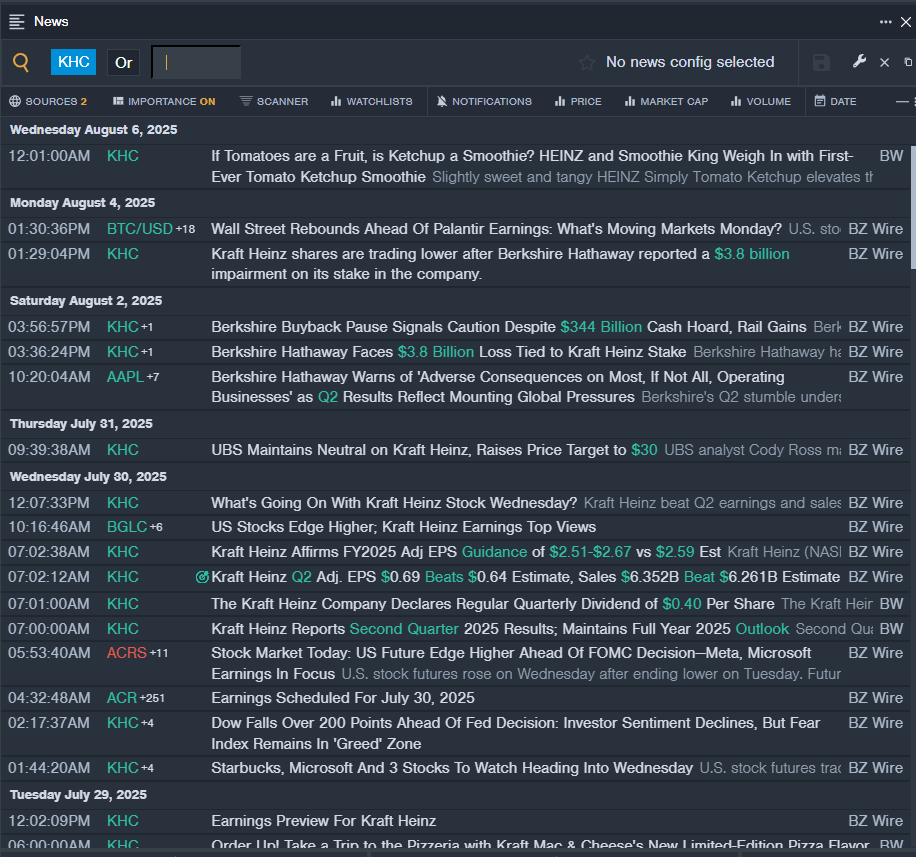This screenshot has height=857, width=916.
Task: Open 'Kraft Heinz Reports Second Quarter 2025 Results'
Action: (x=500, y=629)
